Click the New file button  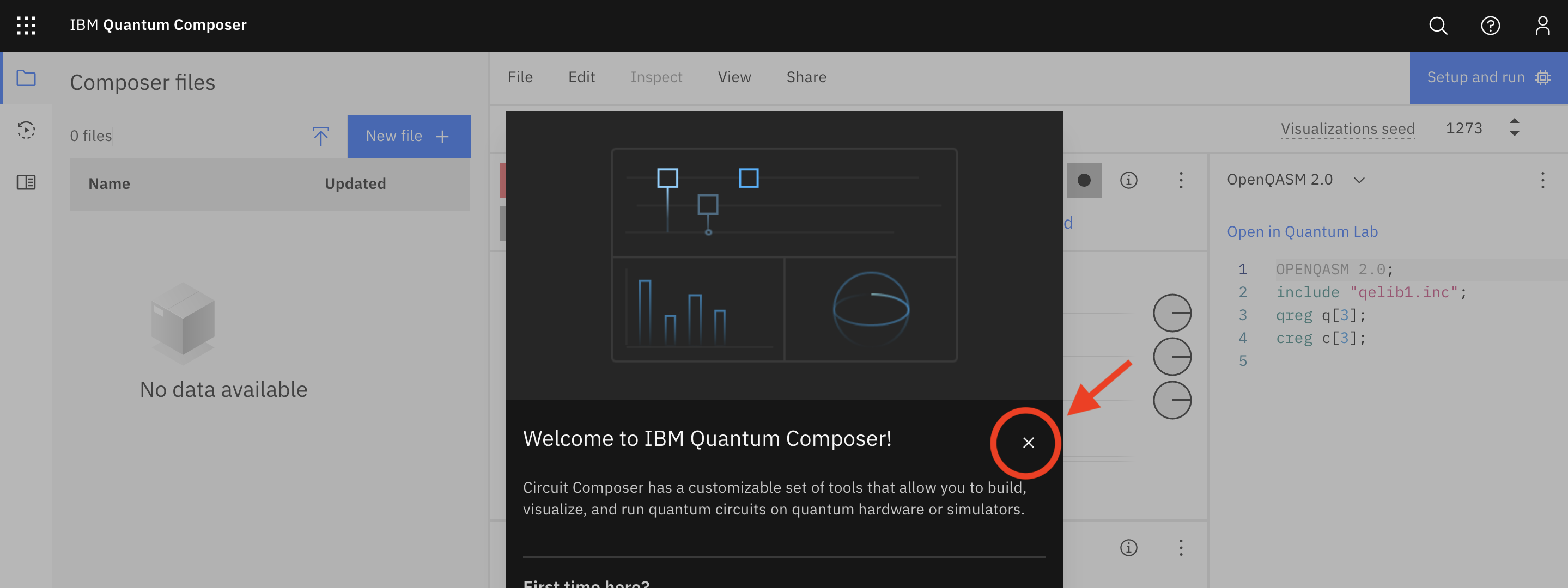click(x=409, y=136)
